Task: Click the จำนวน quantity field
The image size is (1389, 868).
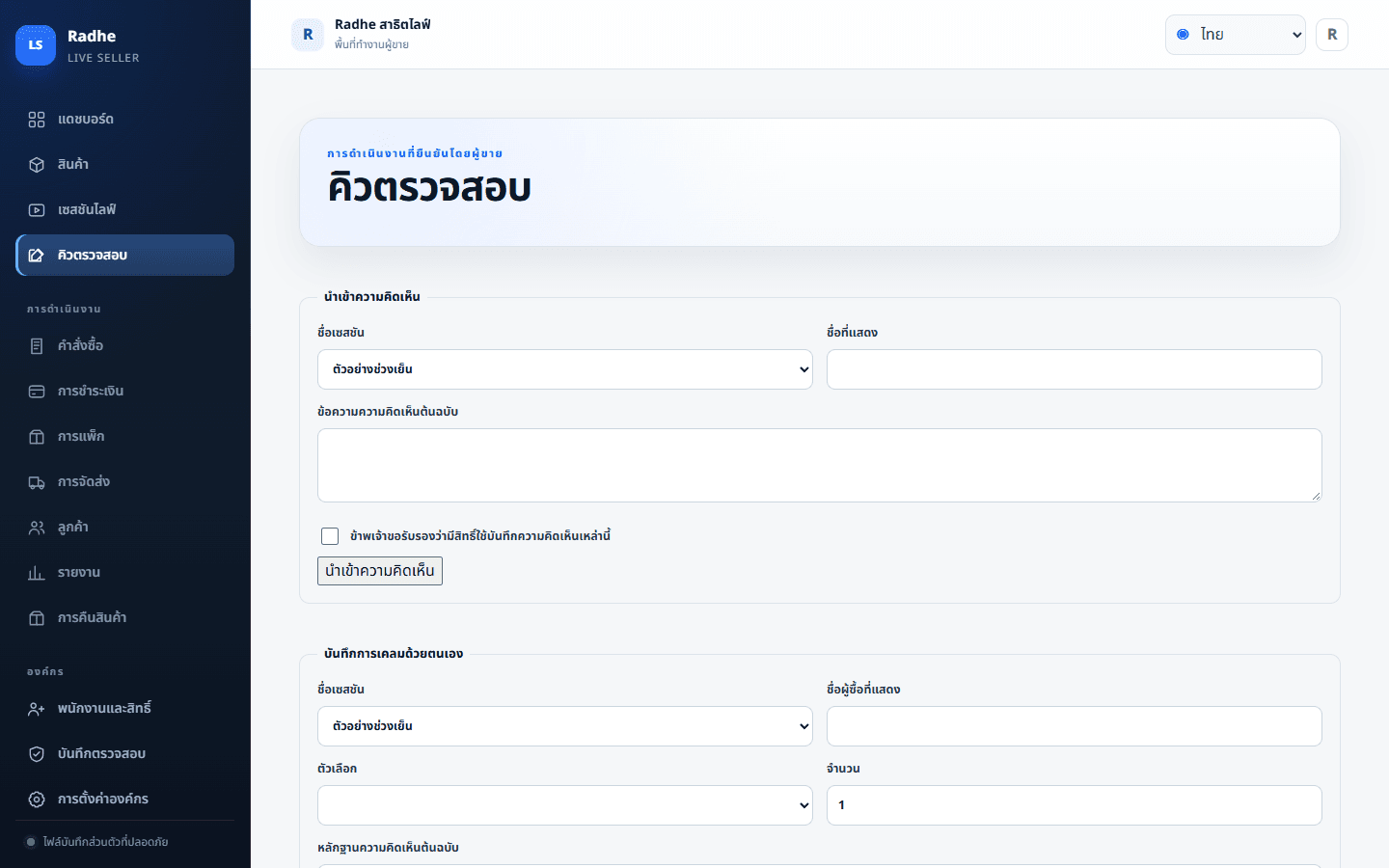Action: [x=1075, y=805]
